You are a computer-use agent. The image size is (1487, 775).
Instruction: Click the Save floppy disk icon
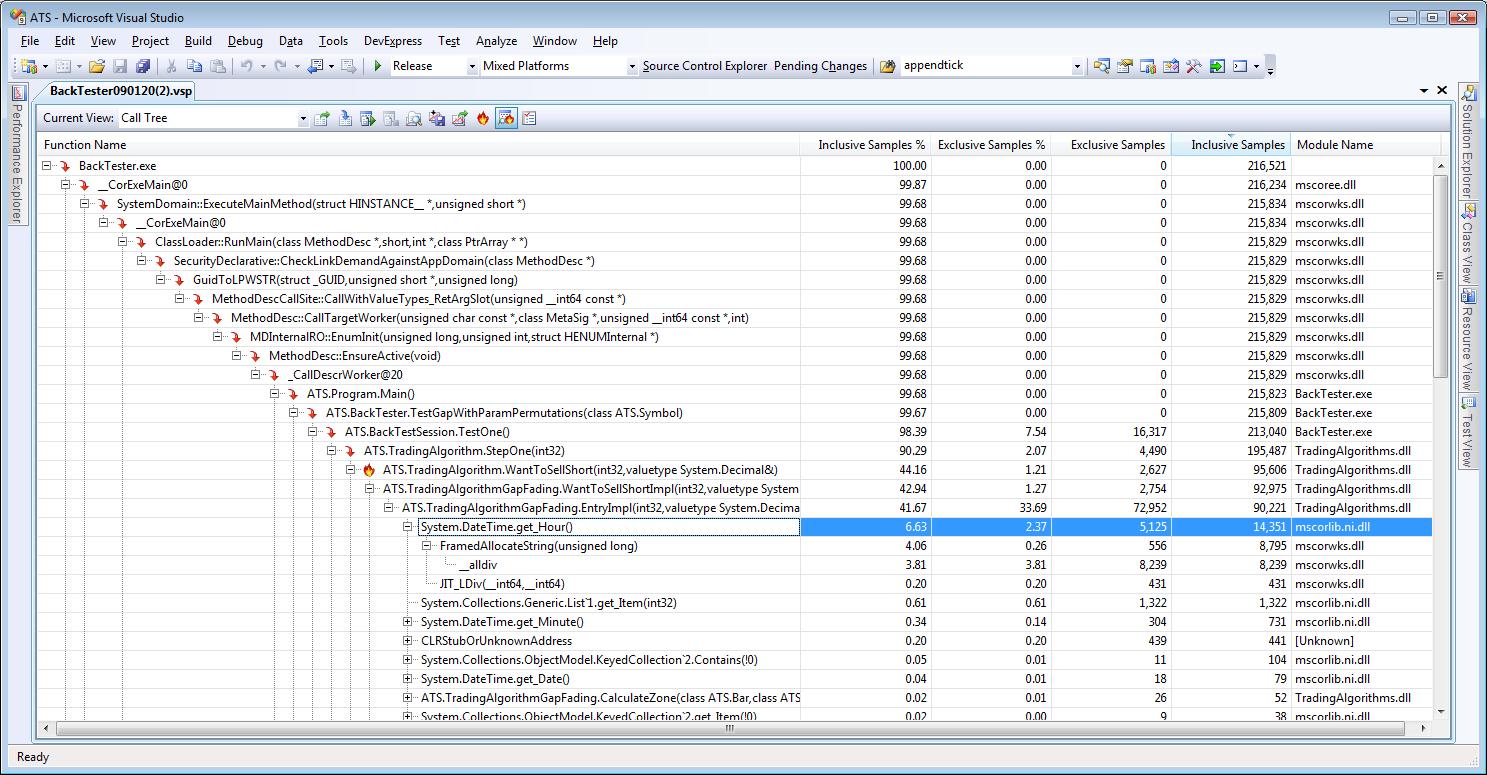(120, 66)
